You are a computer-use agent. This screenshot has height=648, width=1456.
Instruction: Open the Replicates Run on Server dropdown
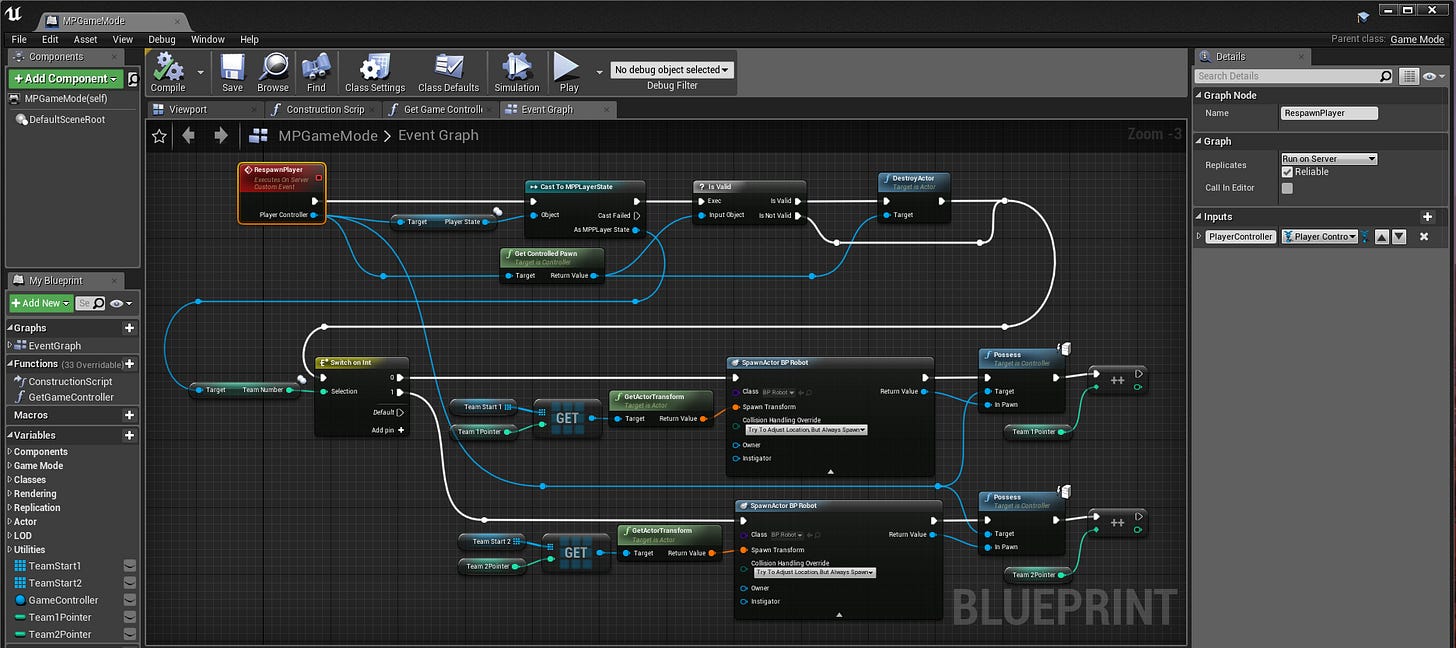coord(1329,159)
